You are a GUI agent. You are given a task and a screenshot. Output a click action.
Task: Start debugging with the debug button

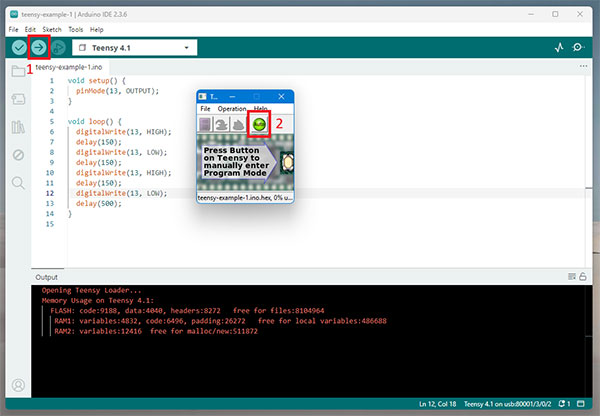tap(58, 47)
